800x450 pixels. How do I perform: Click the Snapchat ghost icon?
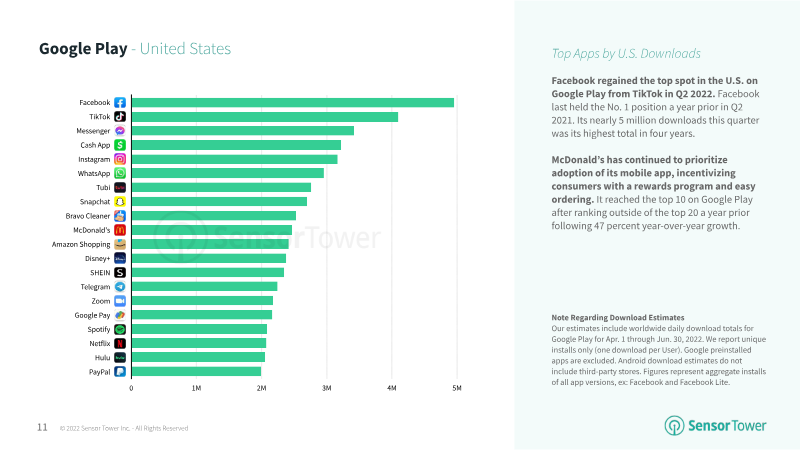click(120, 201)
